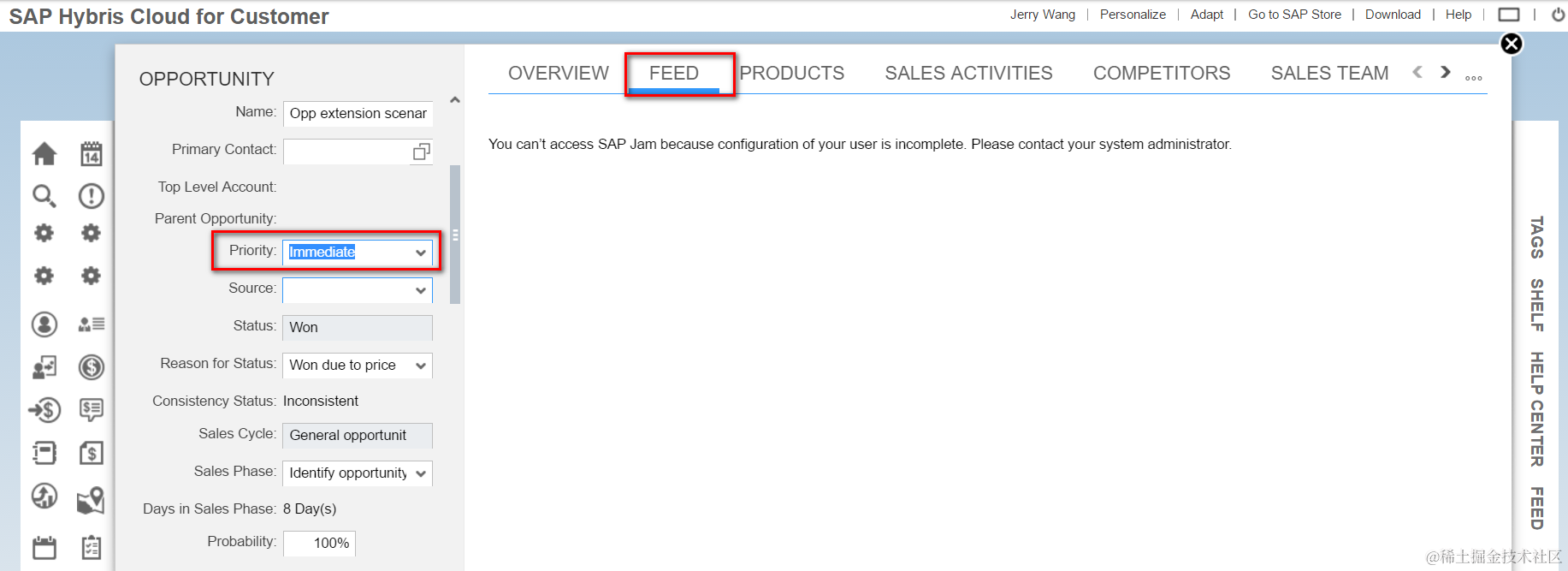Open the arrow-into-dollar icon
This screenshot has height=571, width=1568.
[x=44, y=410]
